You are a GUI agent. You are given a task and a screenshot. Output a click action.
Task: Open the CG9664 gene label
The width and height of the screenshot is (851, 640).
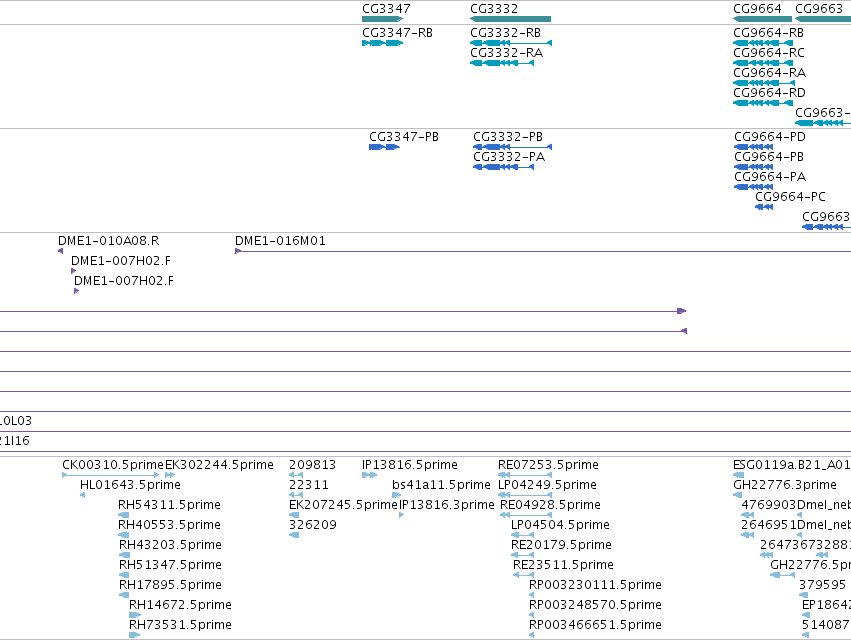(x=757, y=9)
